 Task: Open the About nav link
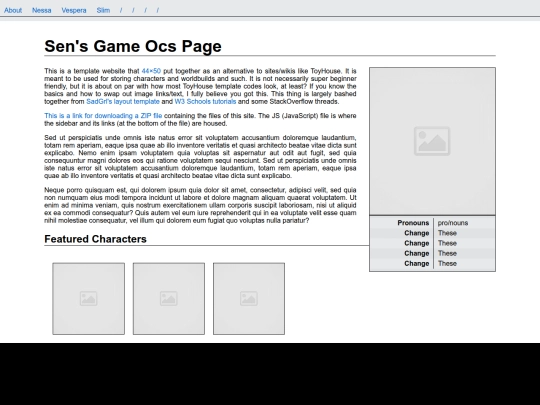[x=13, y=10]
